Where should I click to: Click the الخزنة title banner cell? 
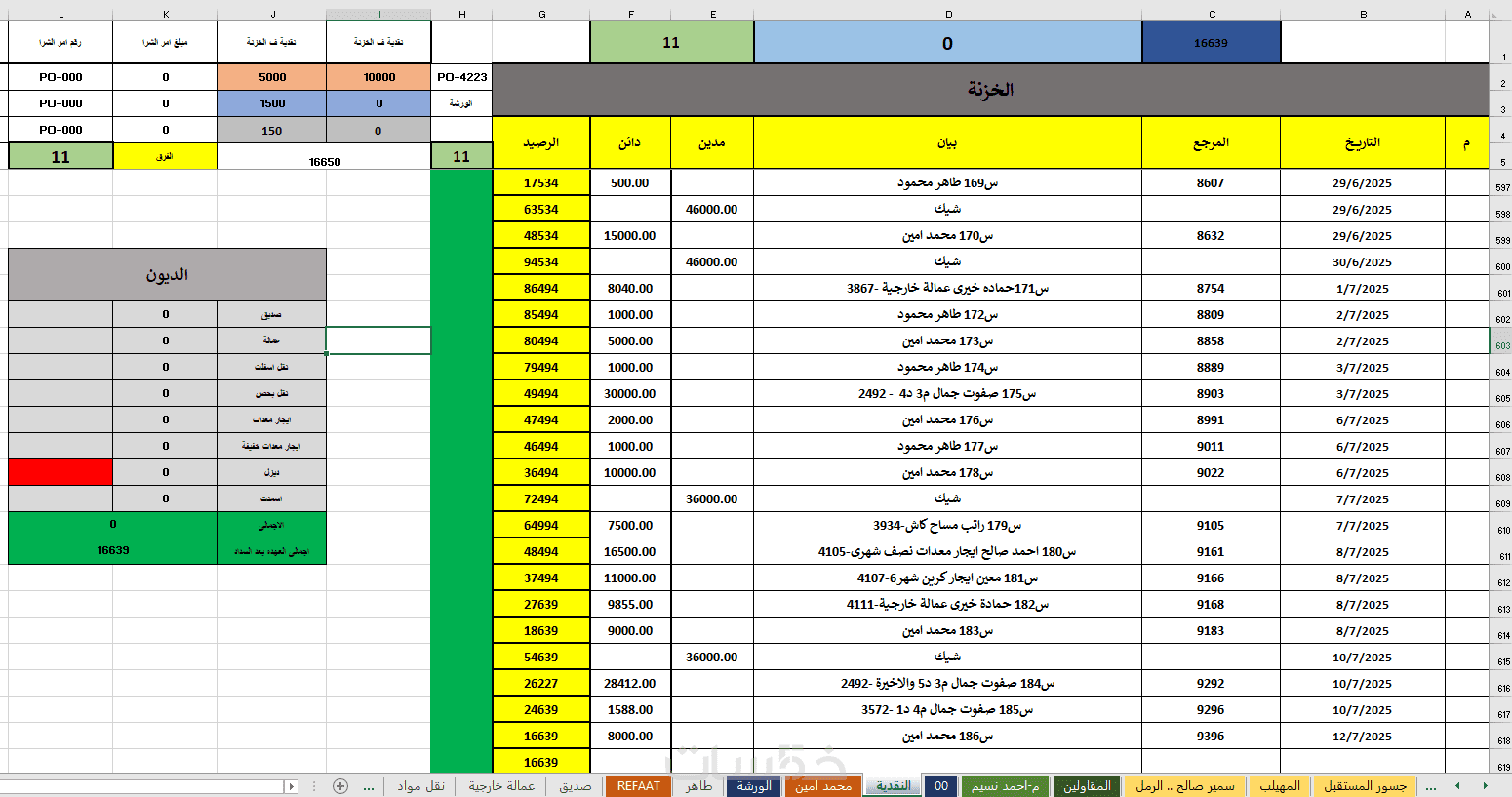point(990,90)
